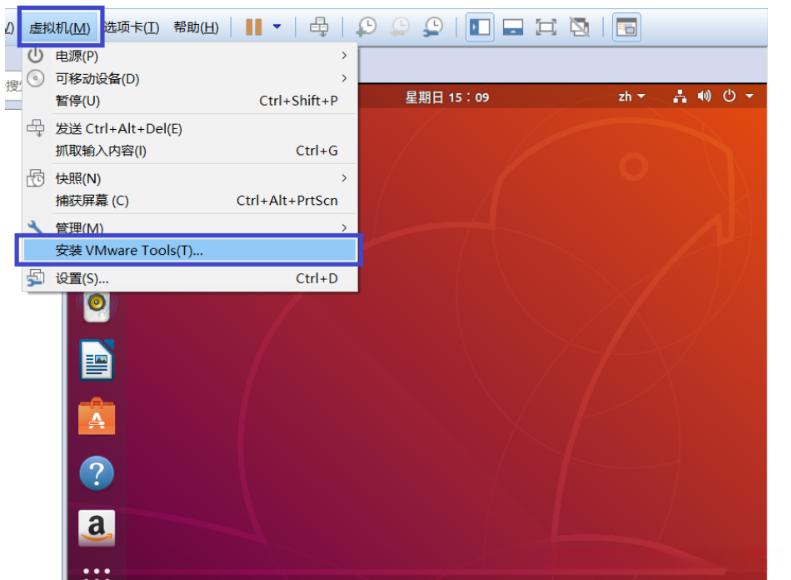Choose 安装 VMware Tools(T)... menu entry
791x580 pixels.
[190, 250]
